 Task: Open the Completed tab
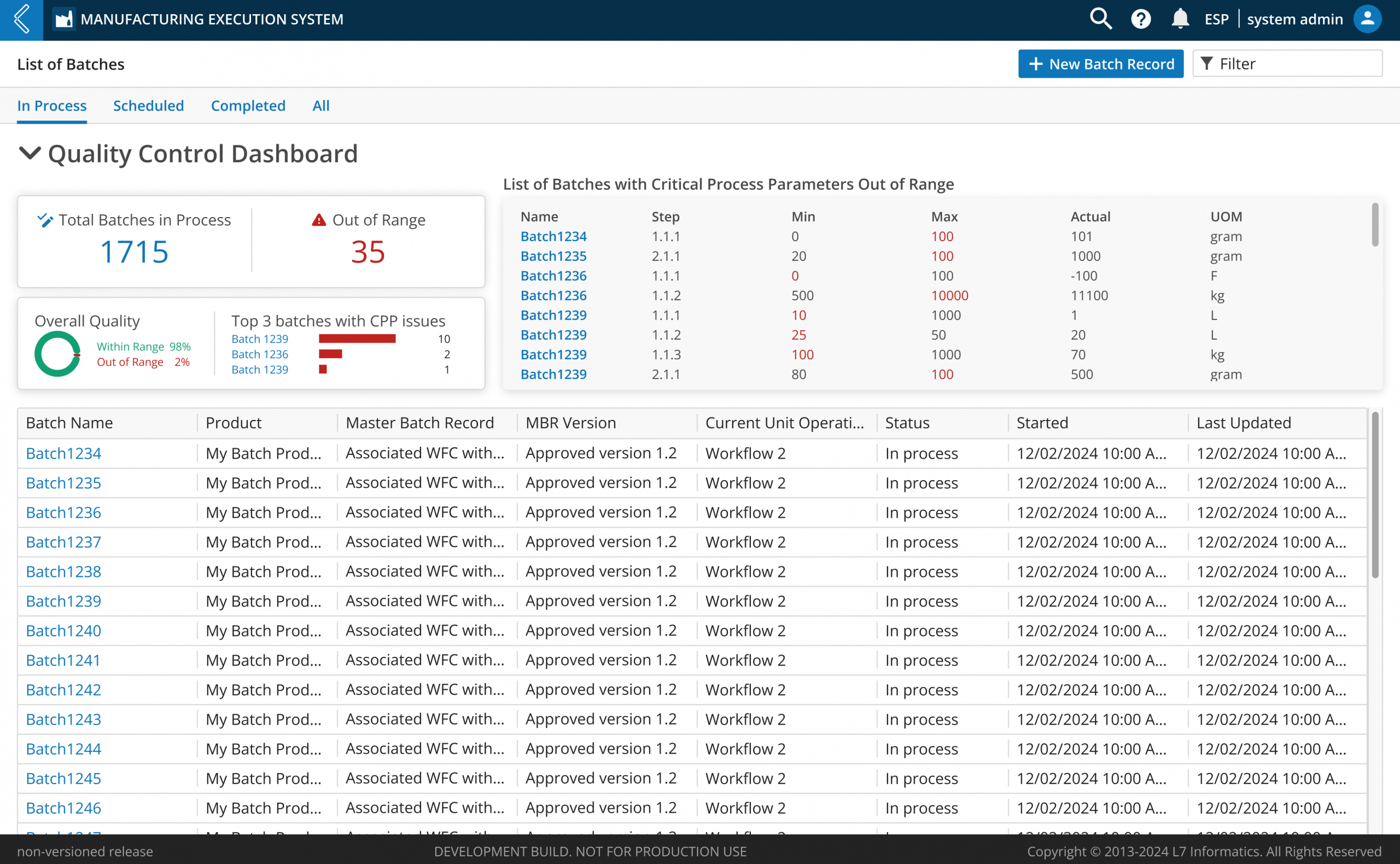[x=248, y=106]
